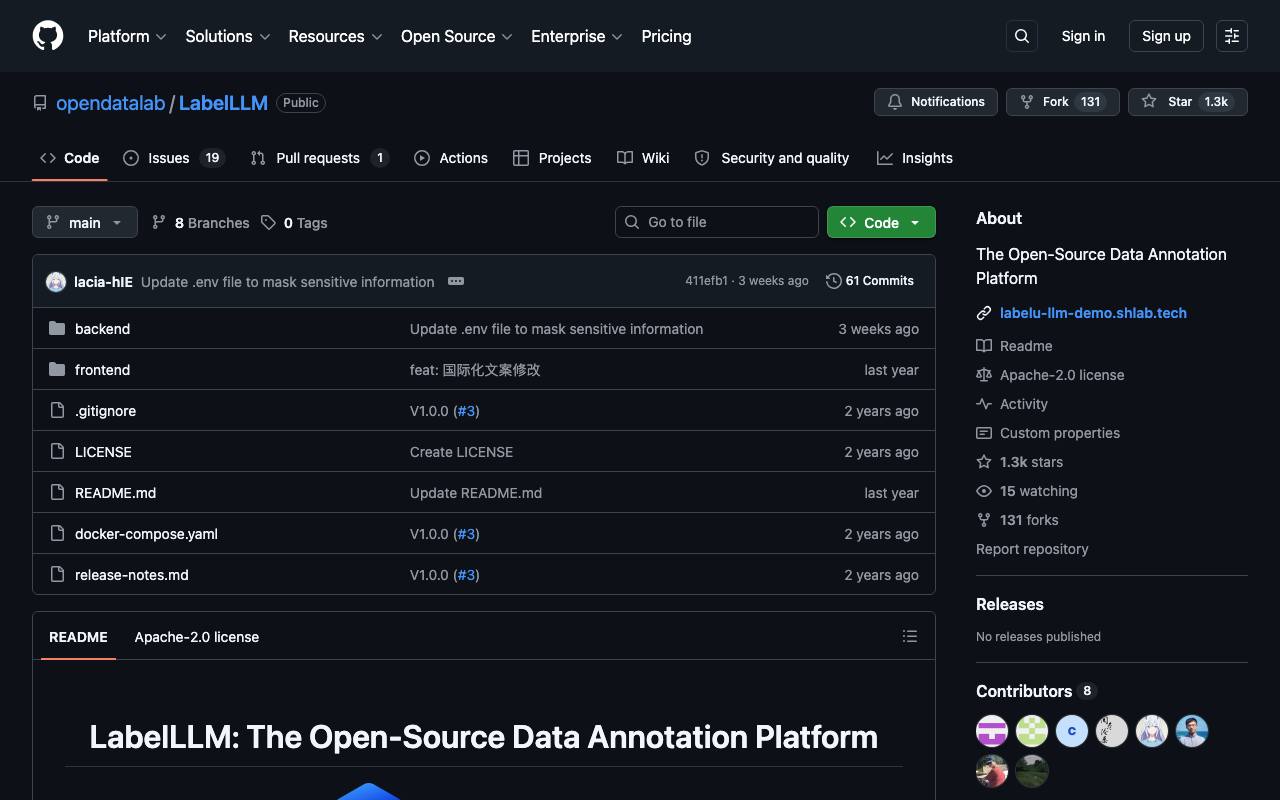The width and height of the screenshot is (1280, 800).
Task: Click the Notifications button
Action: (x=936, y=102)
